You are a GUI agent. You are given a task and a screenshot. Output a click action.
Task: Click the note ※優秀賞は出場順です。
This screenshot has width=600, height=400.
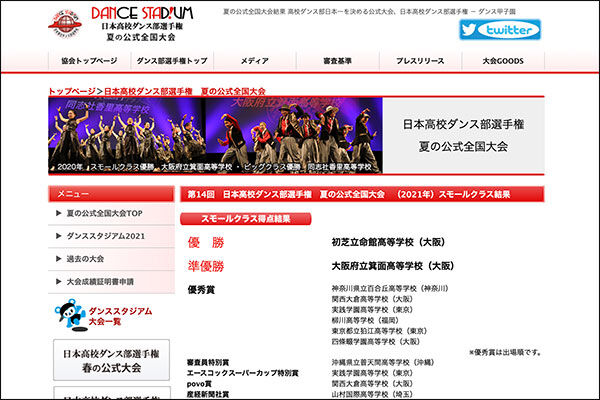pos(505,352)
